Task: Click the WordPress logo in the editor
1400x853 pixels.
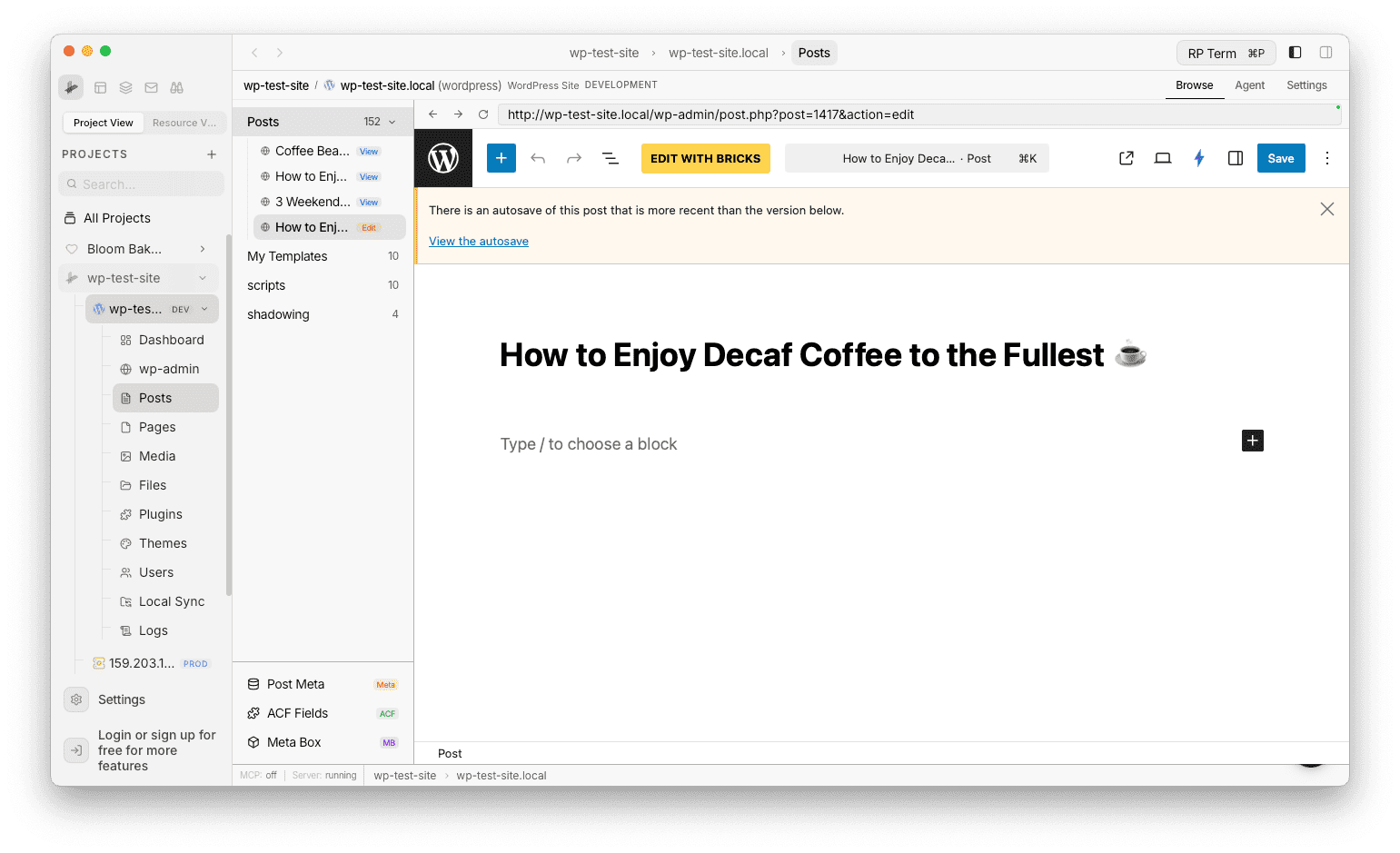Action: click(442, 157)
